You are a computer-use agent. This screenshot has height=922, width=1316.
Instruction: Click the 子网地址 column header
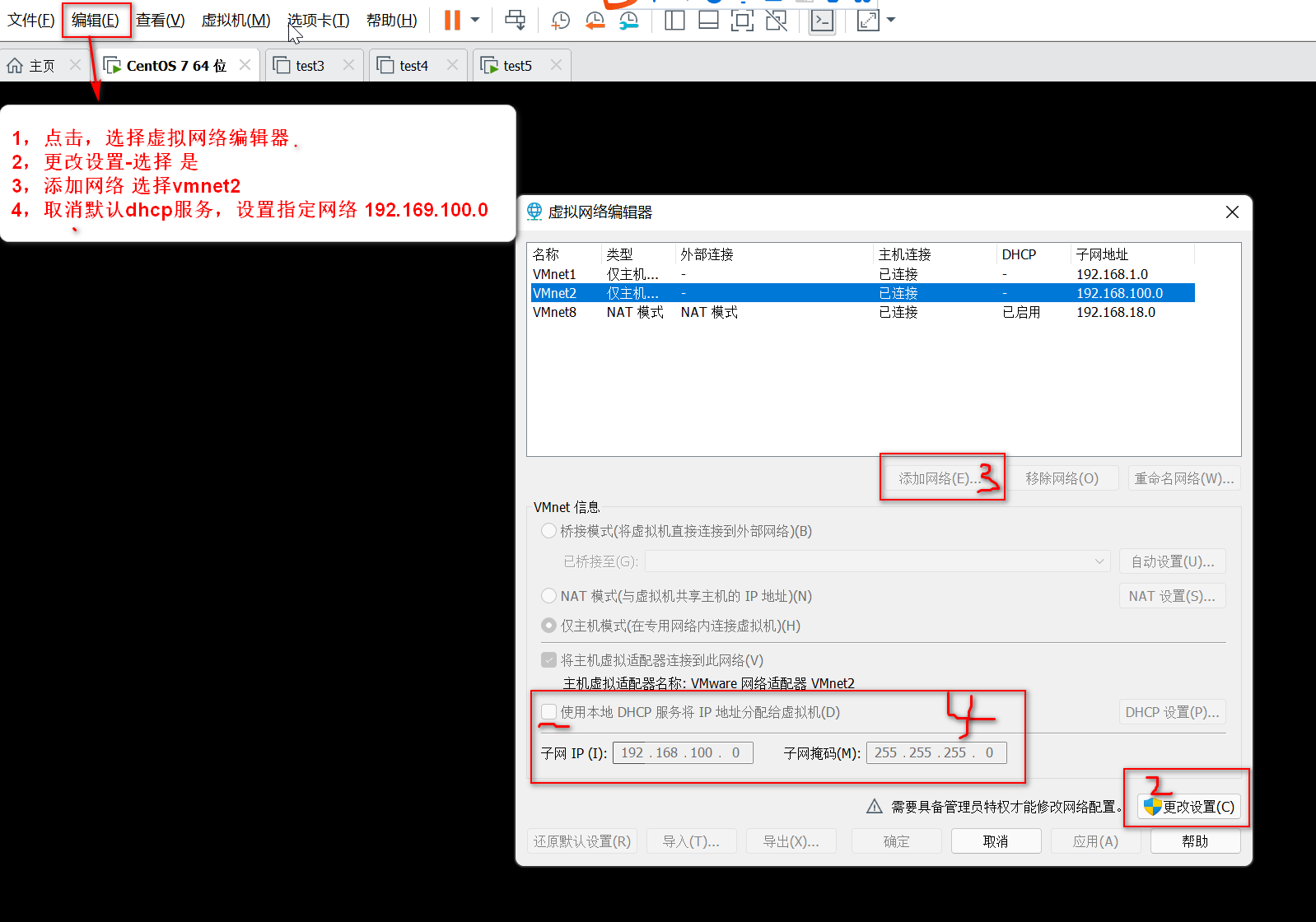click(x=1132, y=254)
